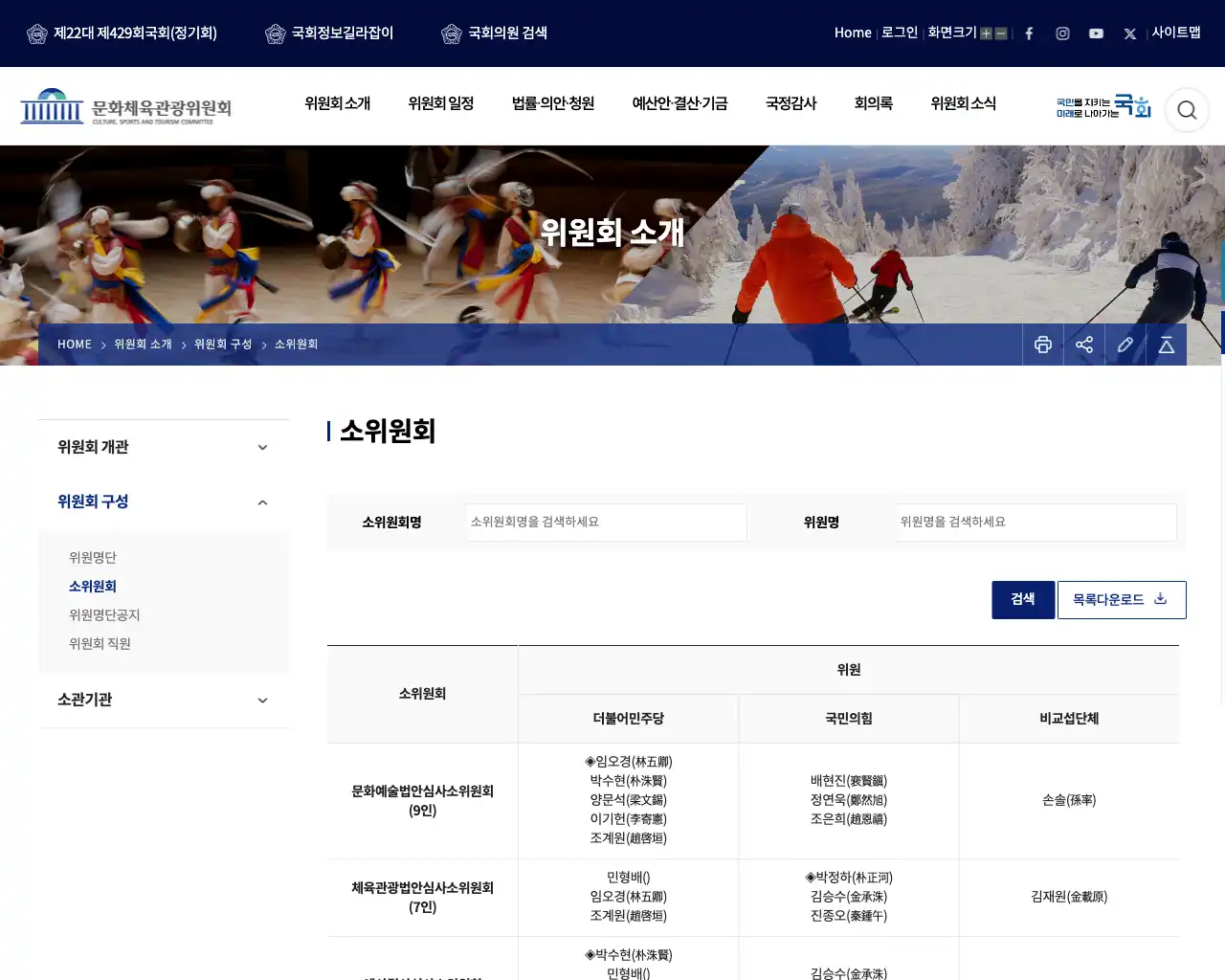Viewport: 1225px width, 980px height.
Task: Open the 사이트맵 link
Action: [1176, 33]
